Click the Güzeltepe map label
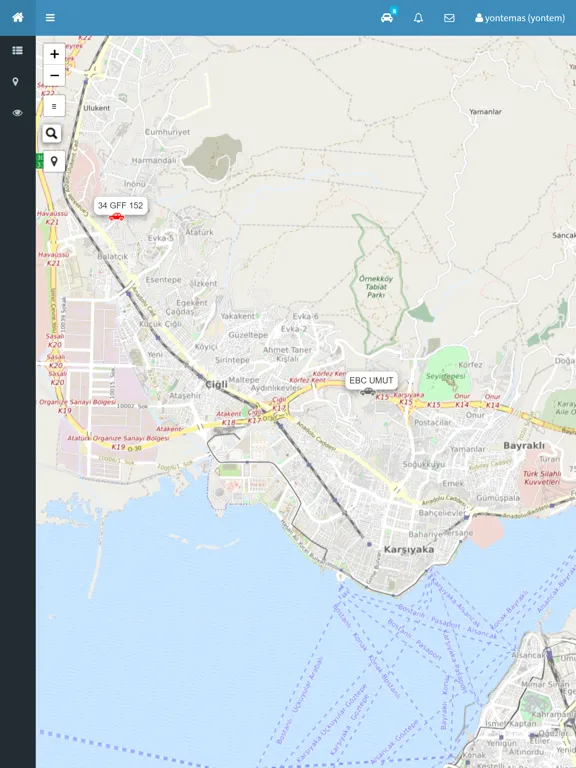This screenshot has height=768, width=576. [248, 335]
